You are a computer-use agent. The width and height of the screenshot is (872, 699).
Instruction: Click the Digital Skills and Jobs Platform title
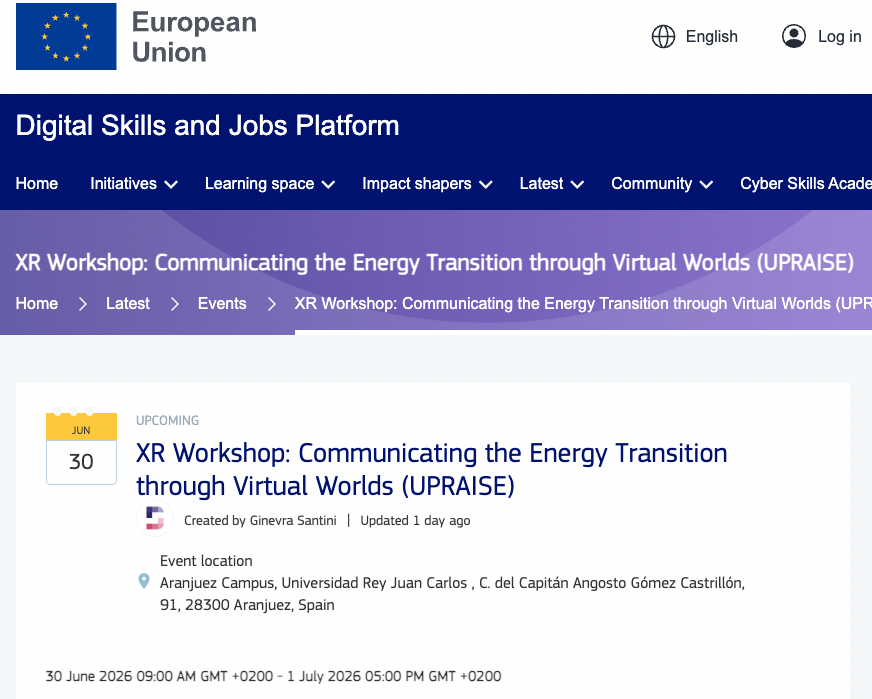tap(207, 126)
